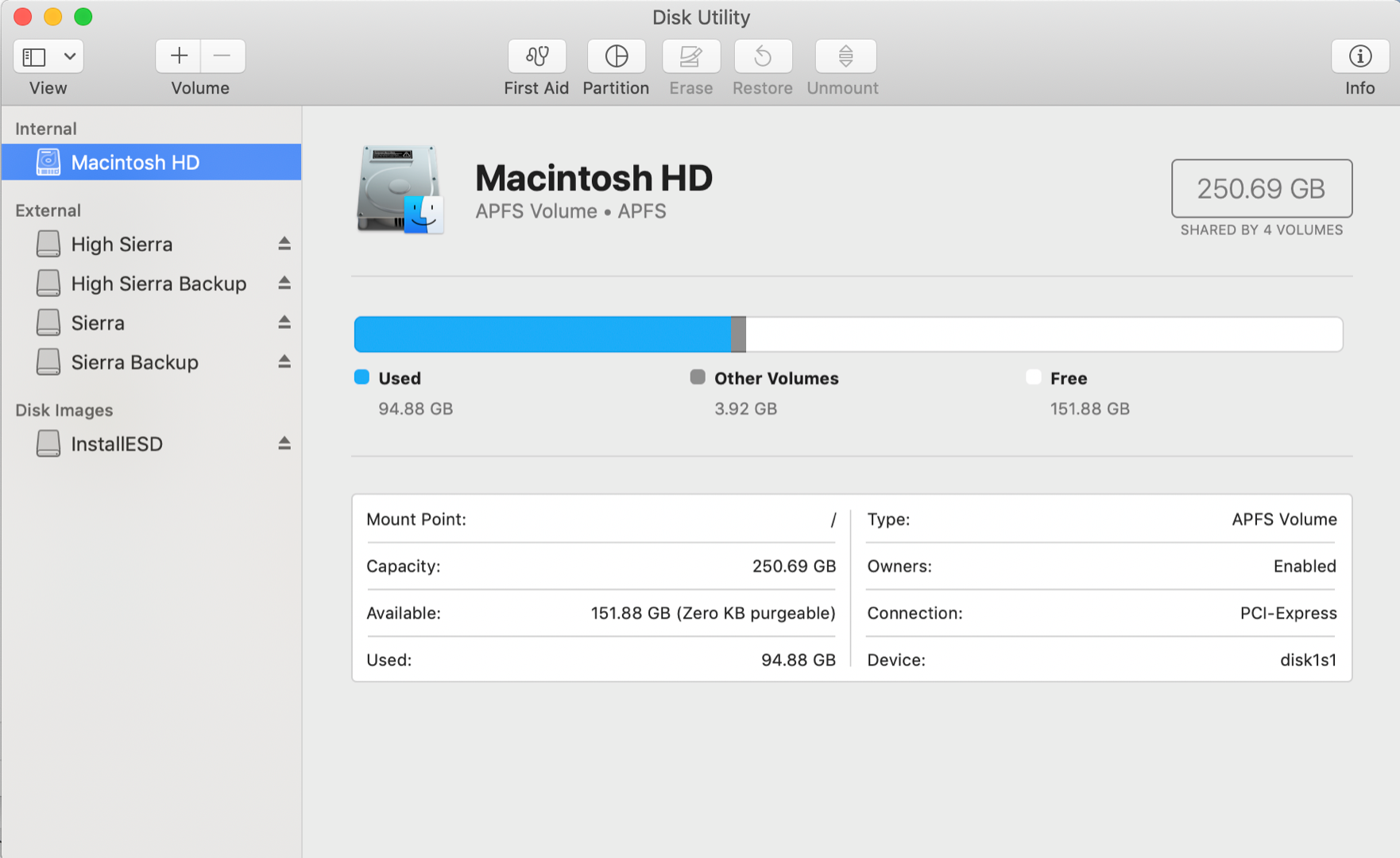The height and width of the screenshot is (858, 1400).
Task: Eject the High Sierra disk
Action: tap(284, 244)
